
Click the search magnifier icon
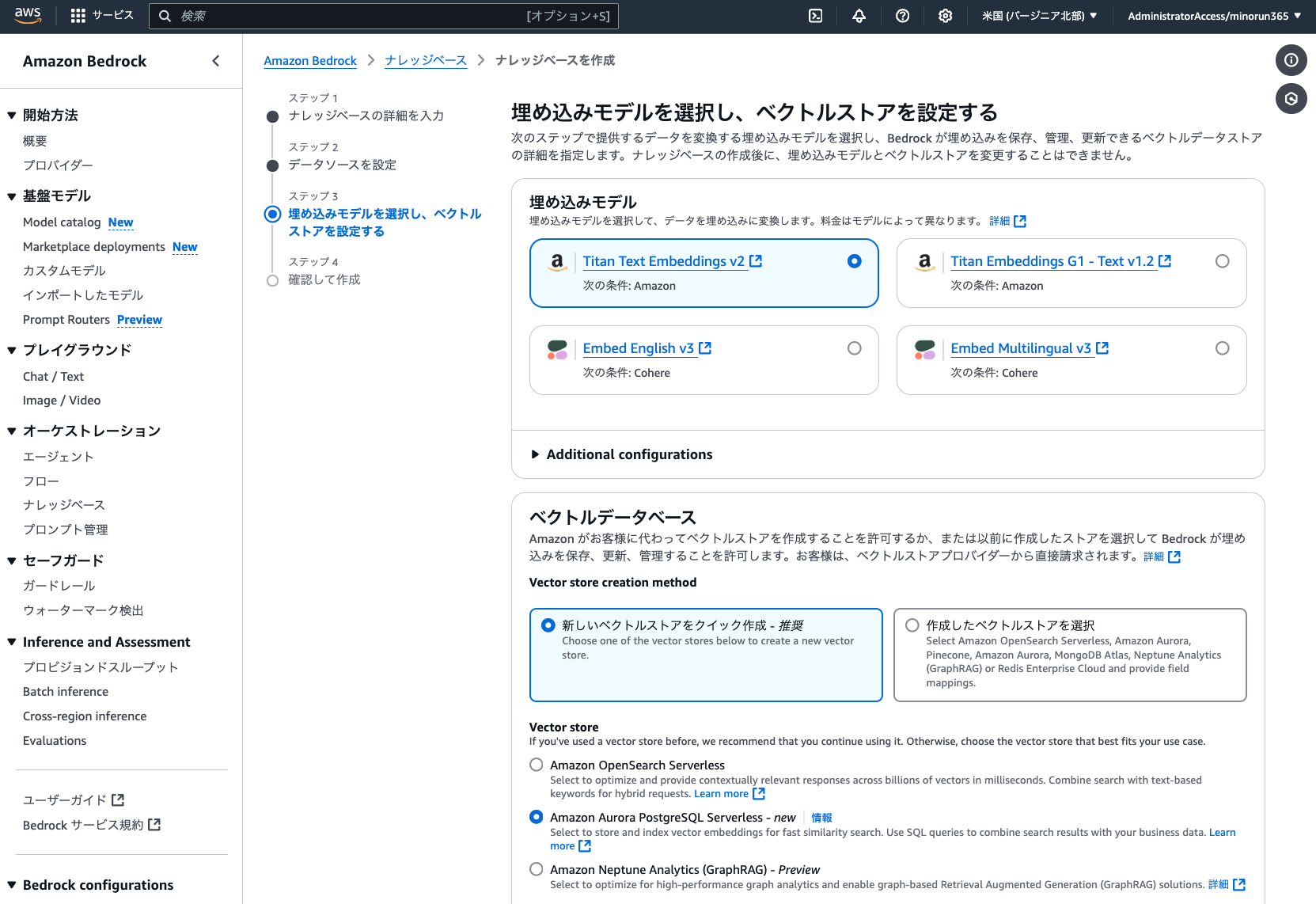[165, 16]
